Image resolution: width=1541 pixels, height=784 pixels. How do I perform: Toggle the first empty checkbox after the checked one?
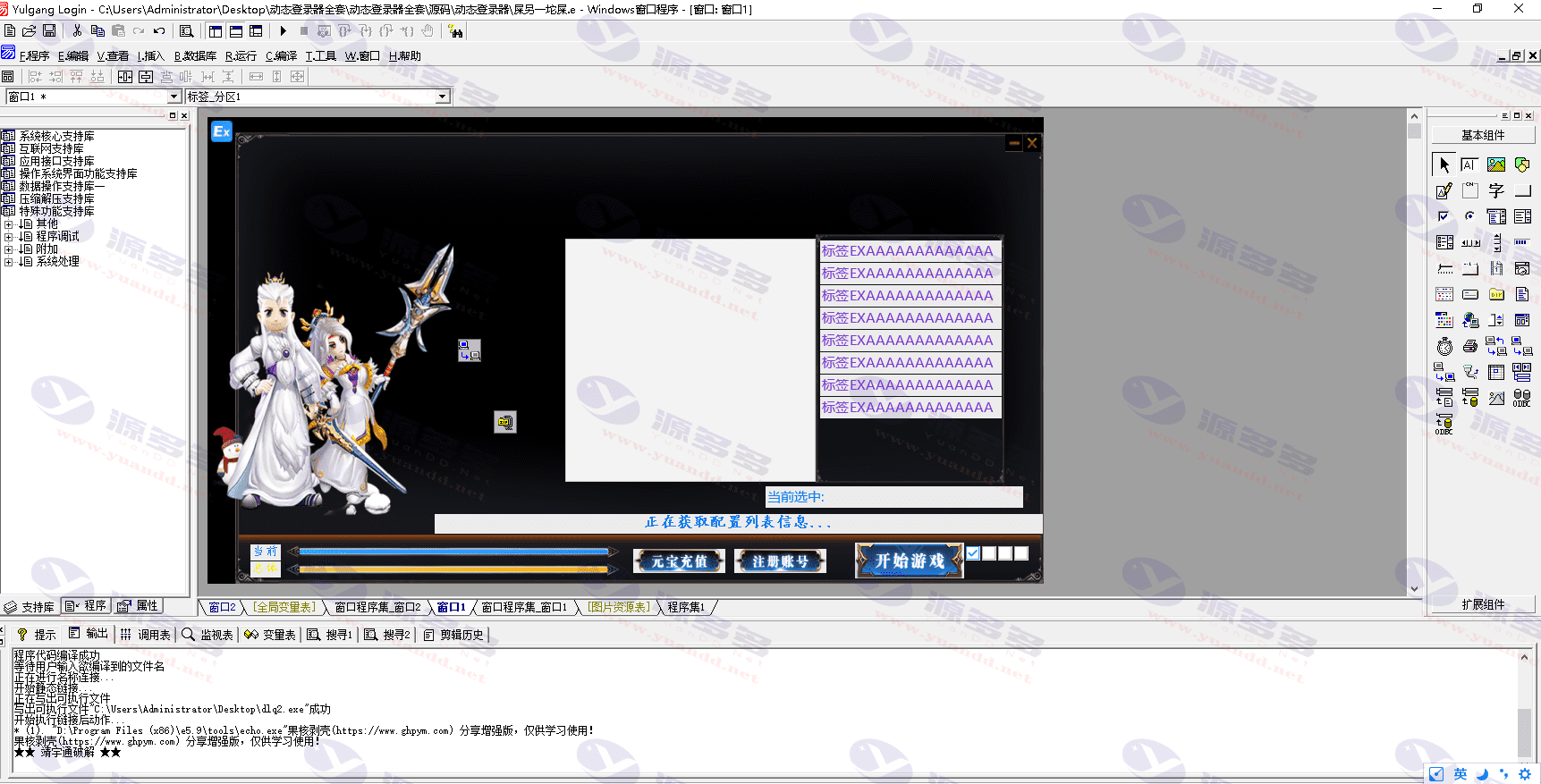coord(989,553)
